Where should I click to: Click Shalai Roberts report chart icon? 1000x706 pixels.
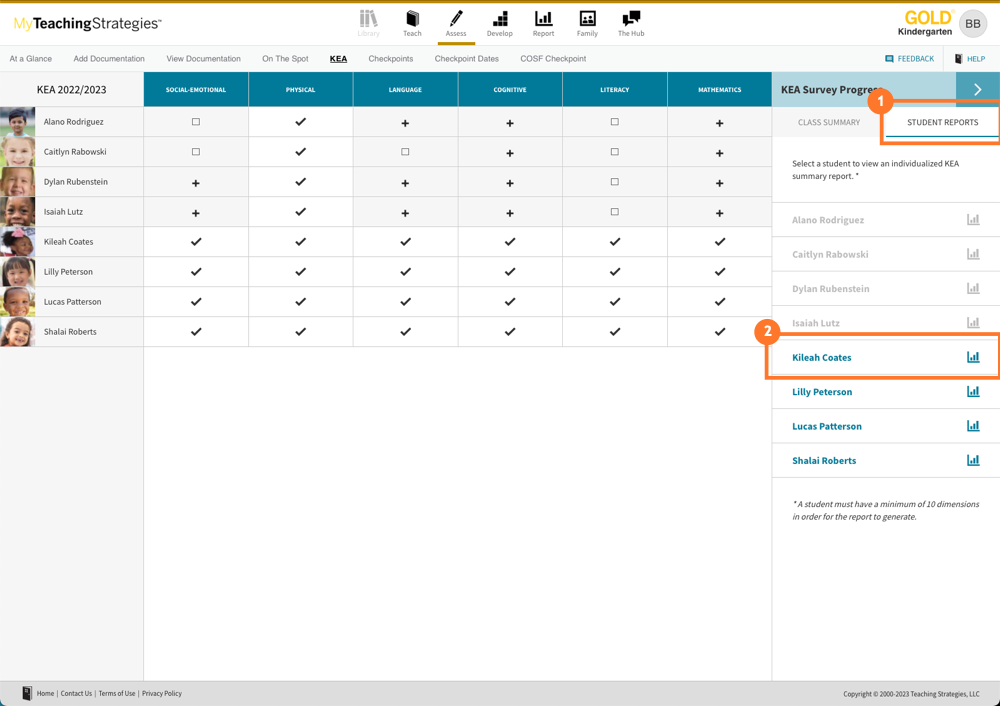[973, 460]
